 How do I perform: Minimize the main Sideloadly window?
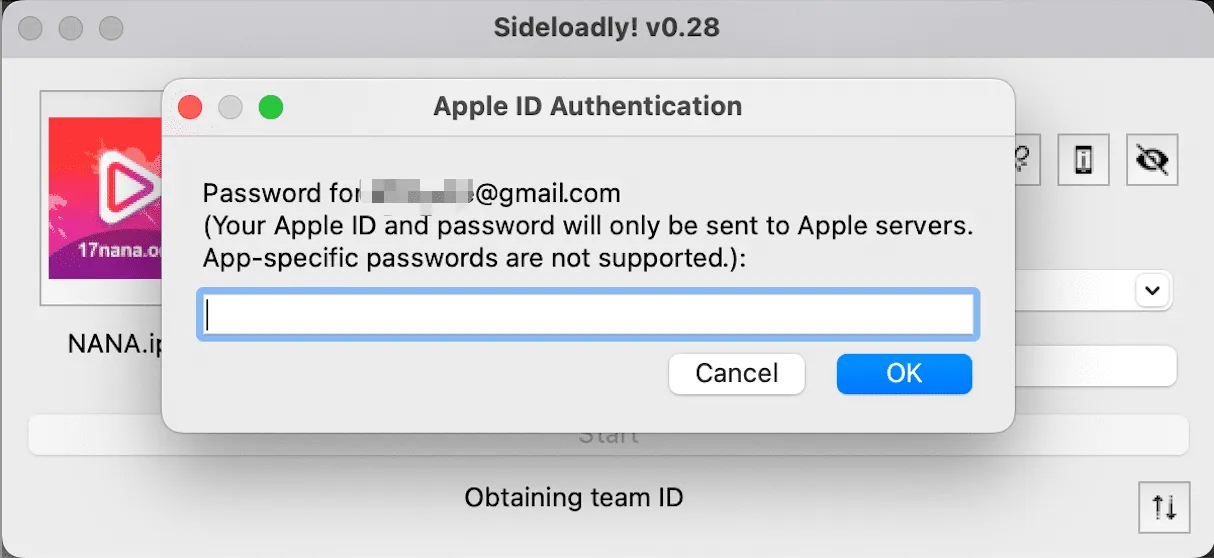[x=70, y=28]
